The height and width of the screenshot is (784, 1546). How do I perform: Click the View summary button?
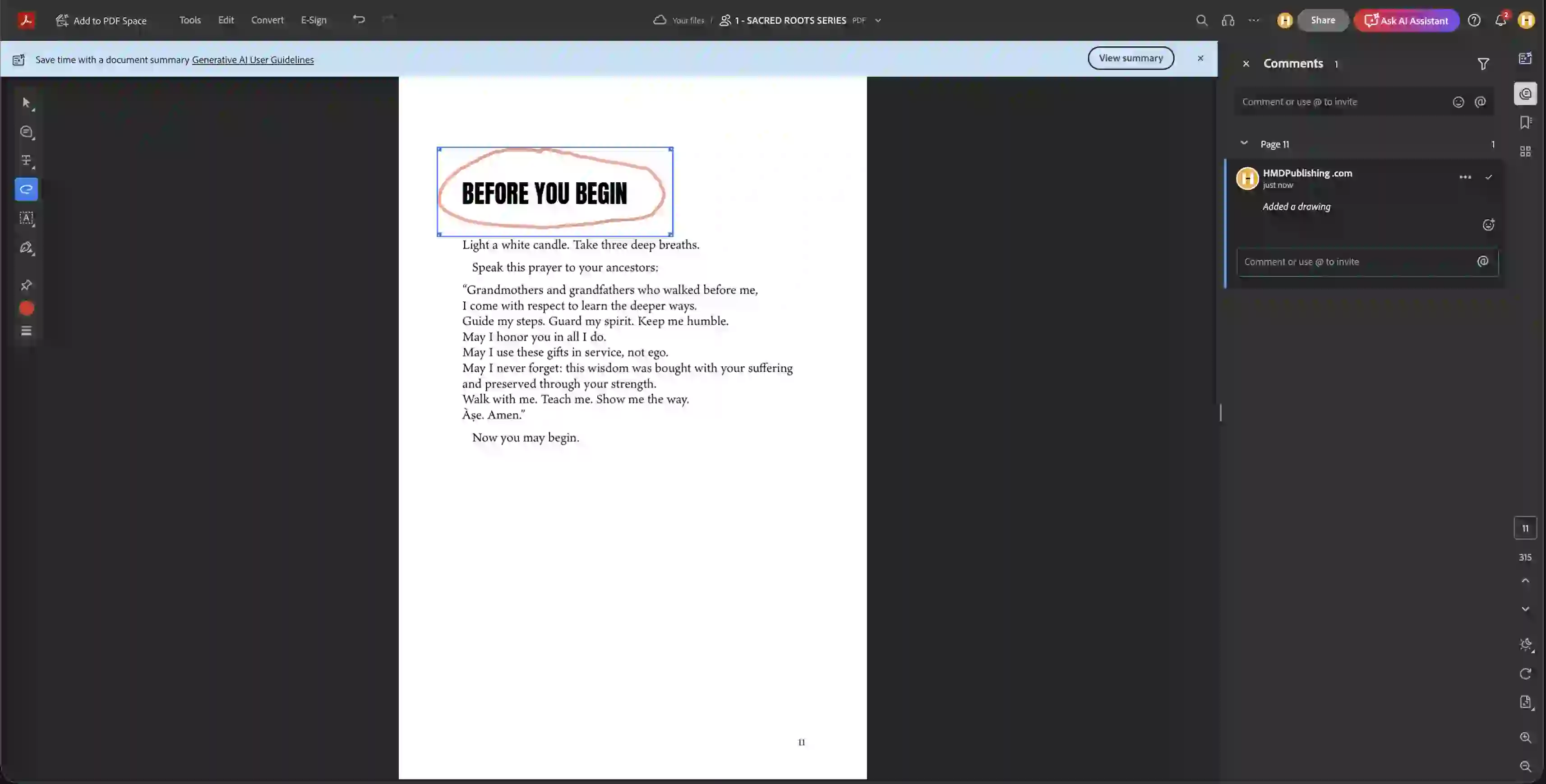[x=1131, y=58]
